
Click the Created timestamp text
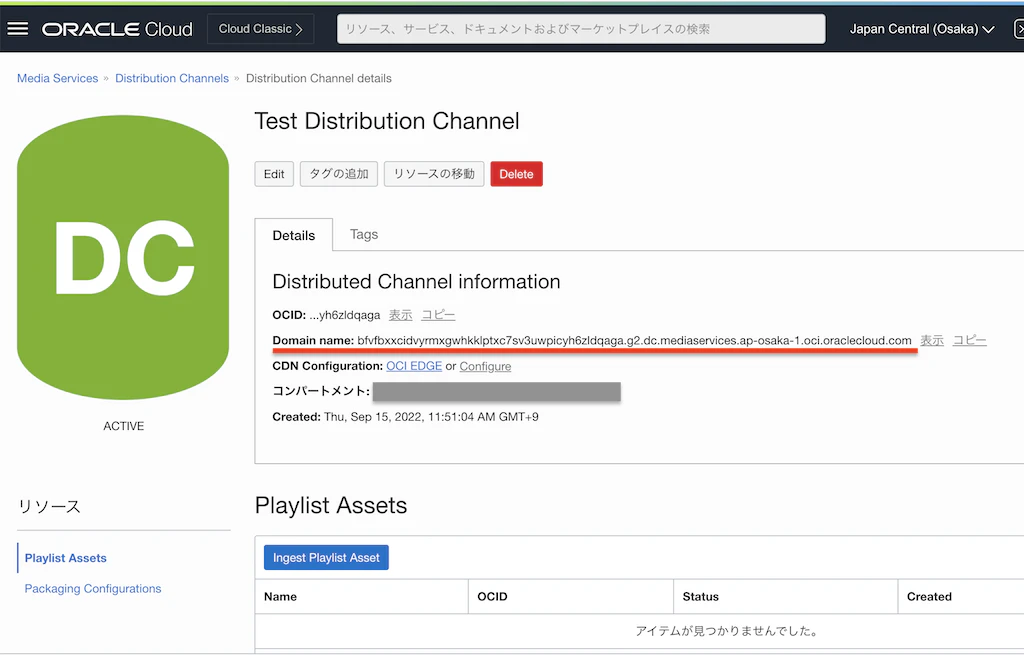tap(431, 417)
